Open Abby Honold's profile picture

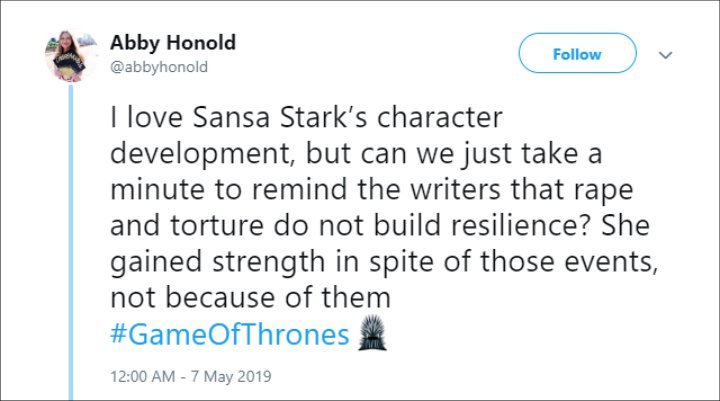70,56
